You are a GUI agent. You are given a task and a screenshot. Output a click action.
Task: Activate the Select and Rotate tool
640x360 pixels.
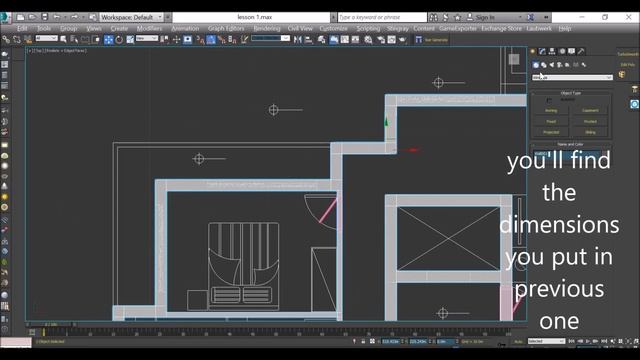click(x=119, y=39)
